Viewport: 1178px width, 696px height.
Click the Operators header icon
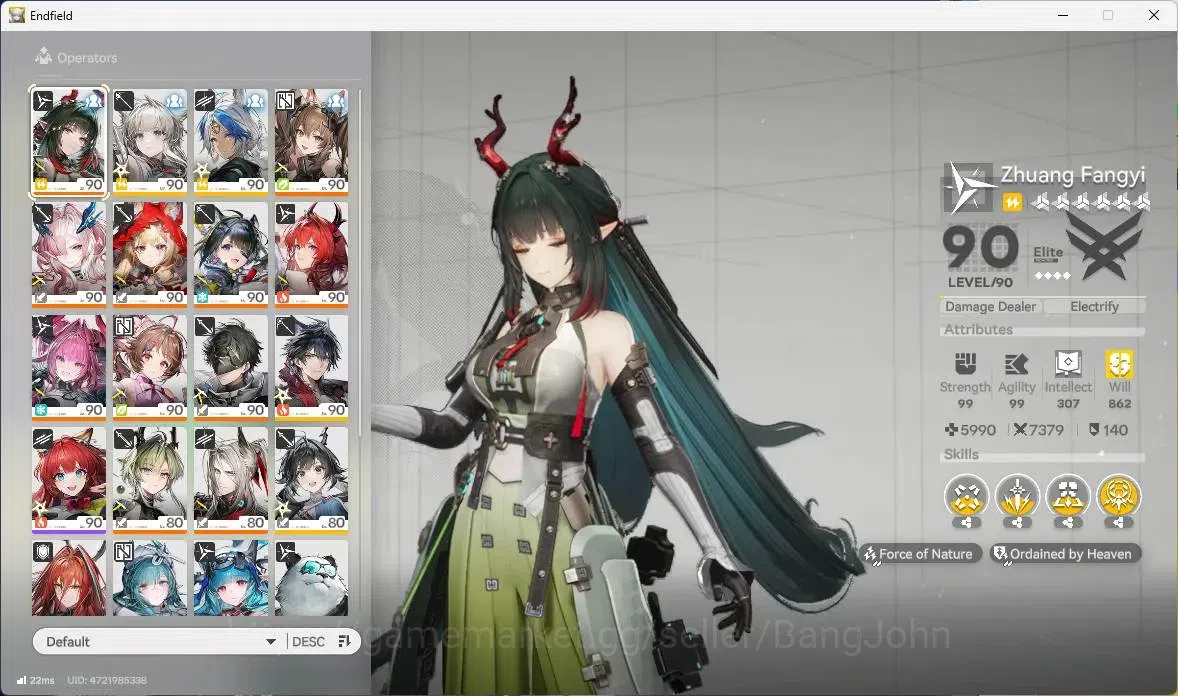[44, 56]
